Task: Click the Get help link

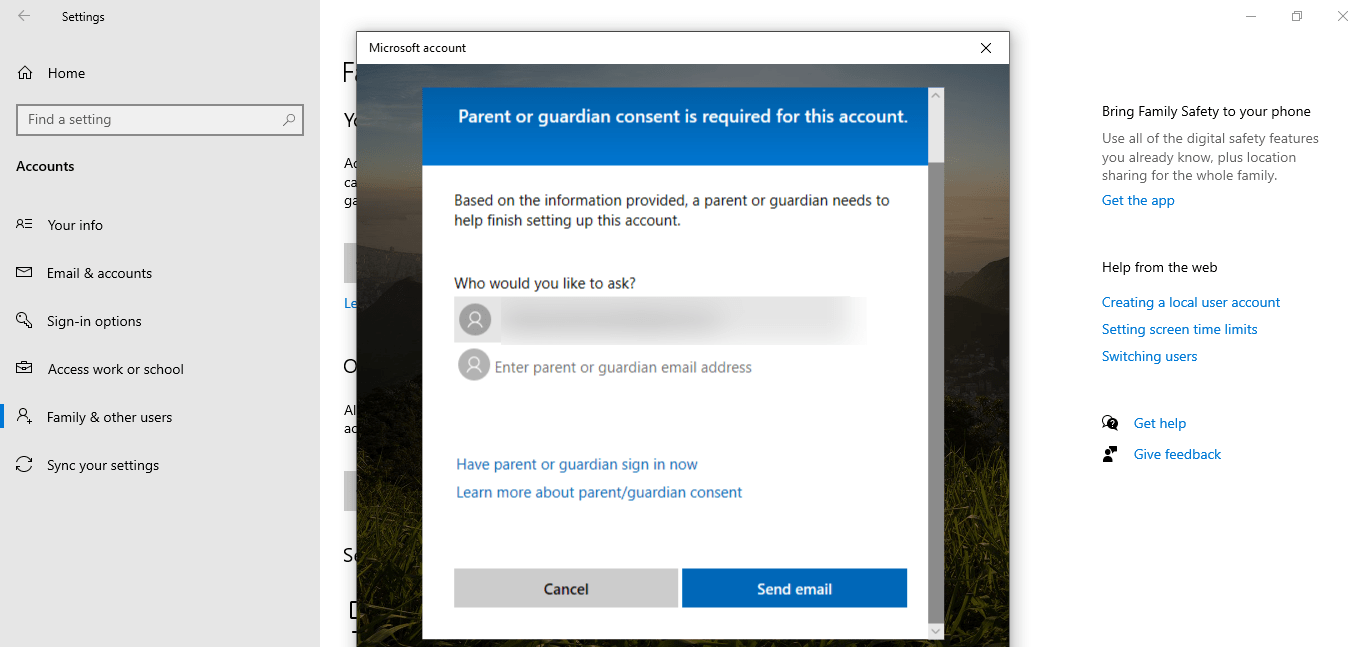Action: point(1160,423)
